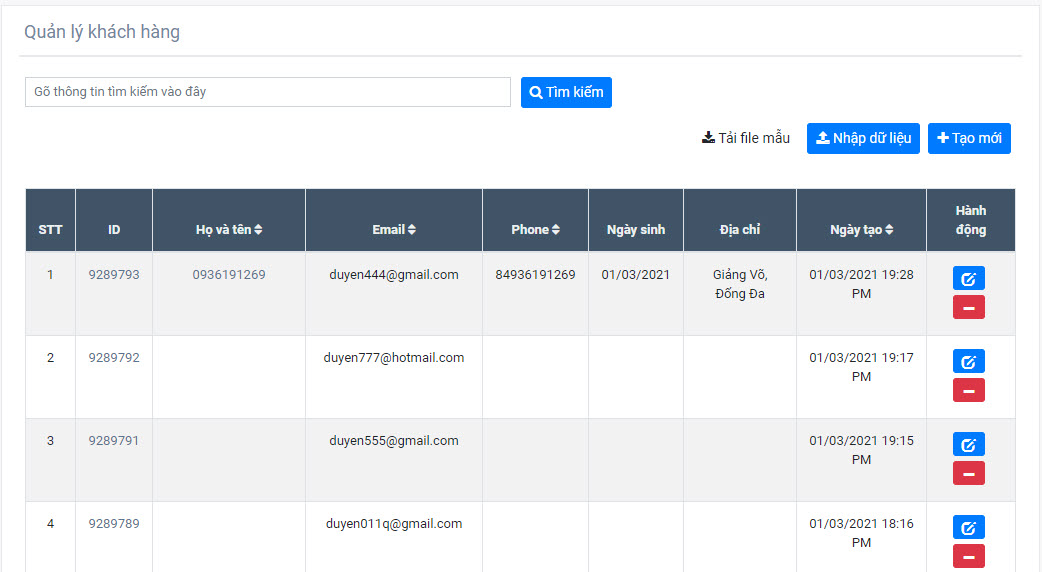Edit customer with ID 9289789

pyautogui.click(x=968, y=528)
